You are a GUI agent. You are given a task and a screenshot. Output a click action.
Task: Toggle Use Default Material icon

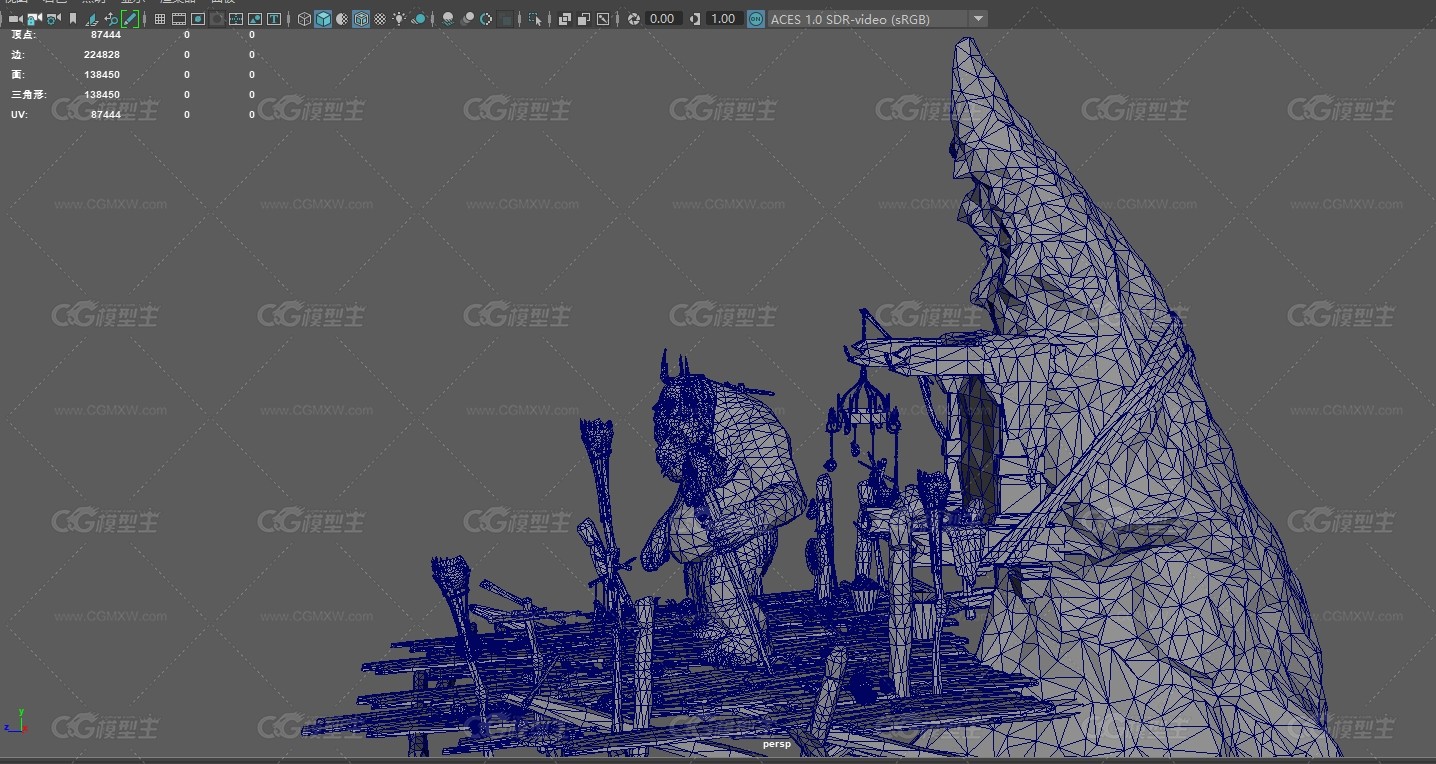click(x=342, y=19)
